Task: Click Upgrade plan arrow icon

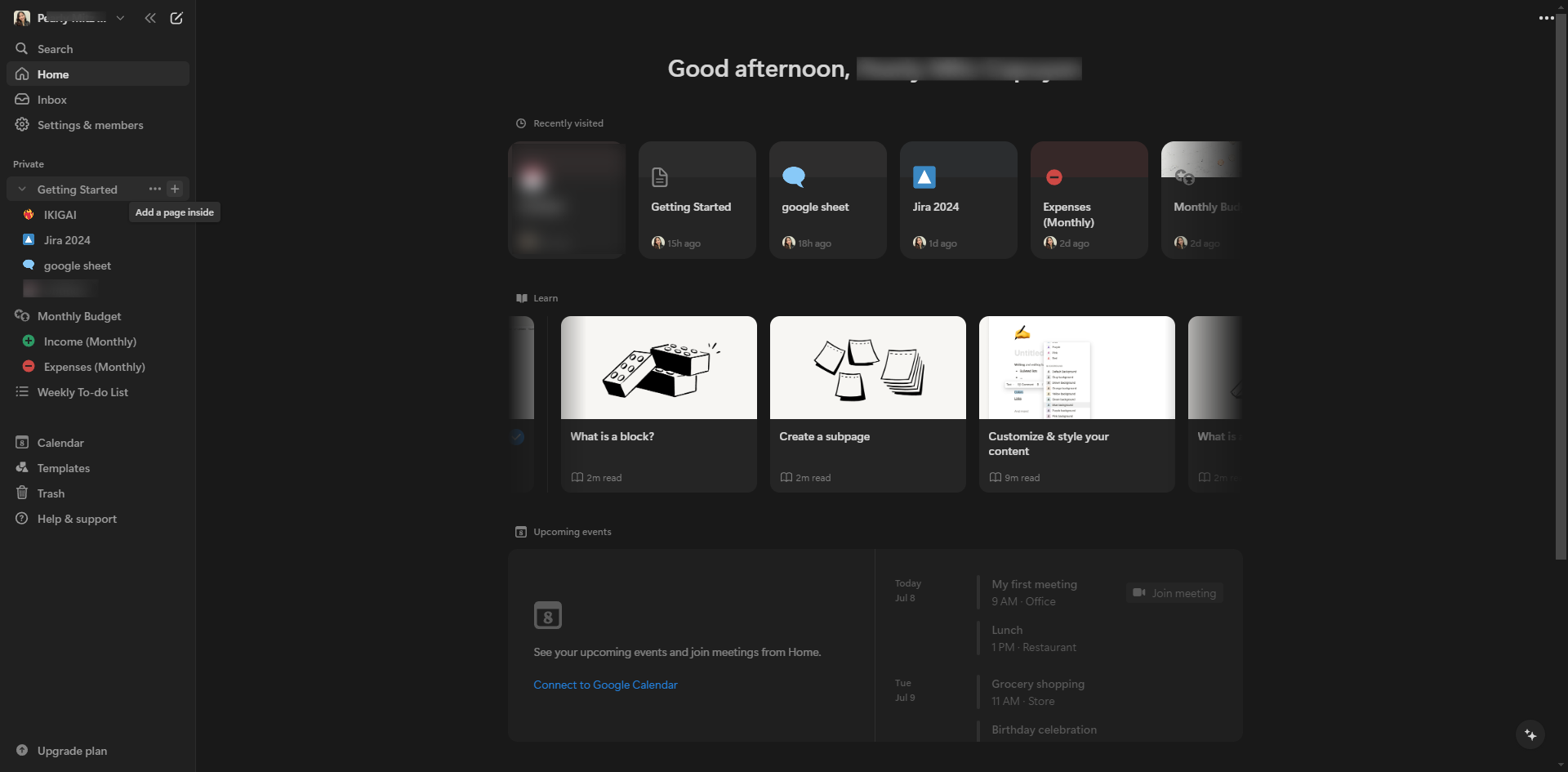Action: tap(22, 751)
